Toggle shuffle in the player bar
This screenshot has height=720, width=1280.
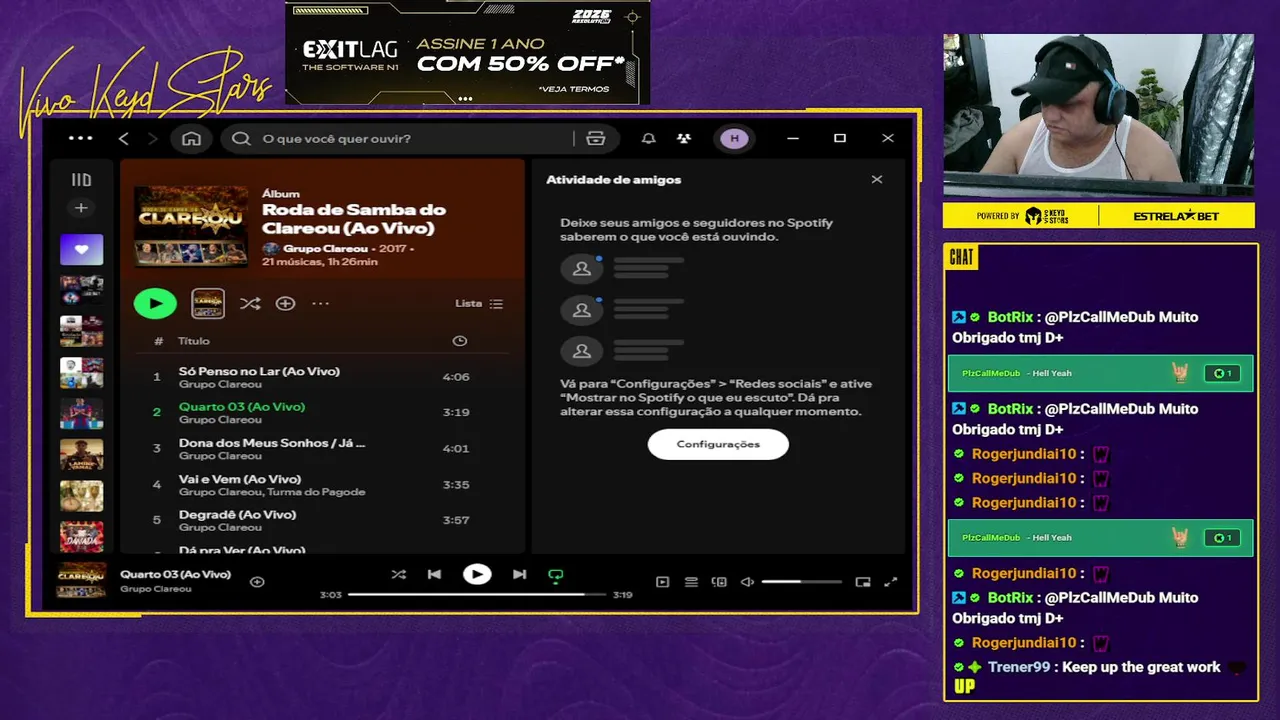click(399, 574)
